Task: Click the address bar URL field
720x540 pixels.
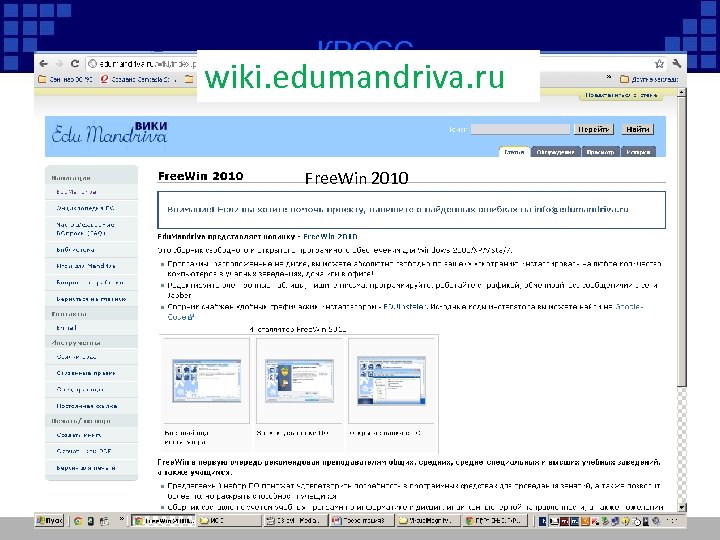Action: [147, 64]
